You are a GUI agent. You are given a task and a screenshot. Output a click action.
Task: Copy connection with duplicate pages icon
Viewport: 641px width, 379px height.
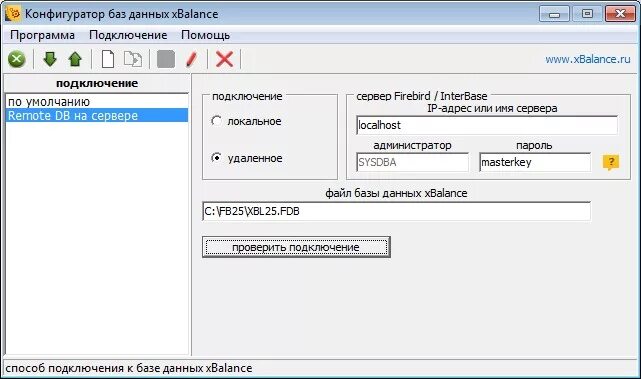(133, 59)
